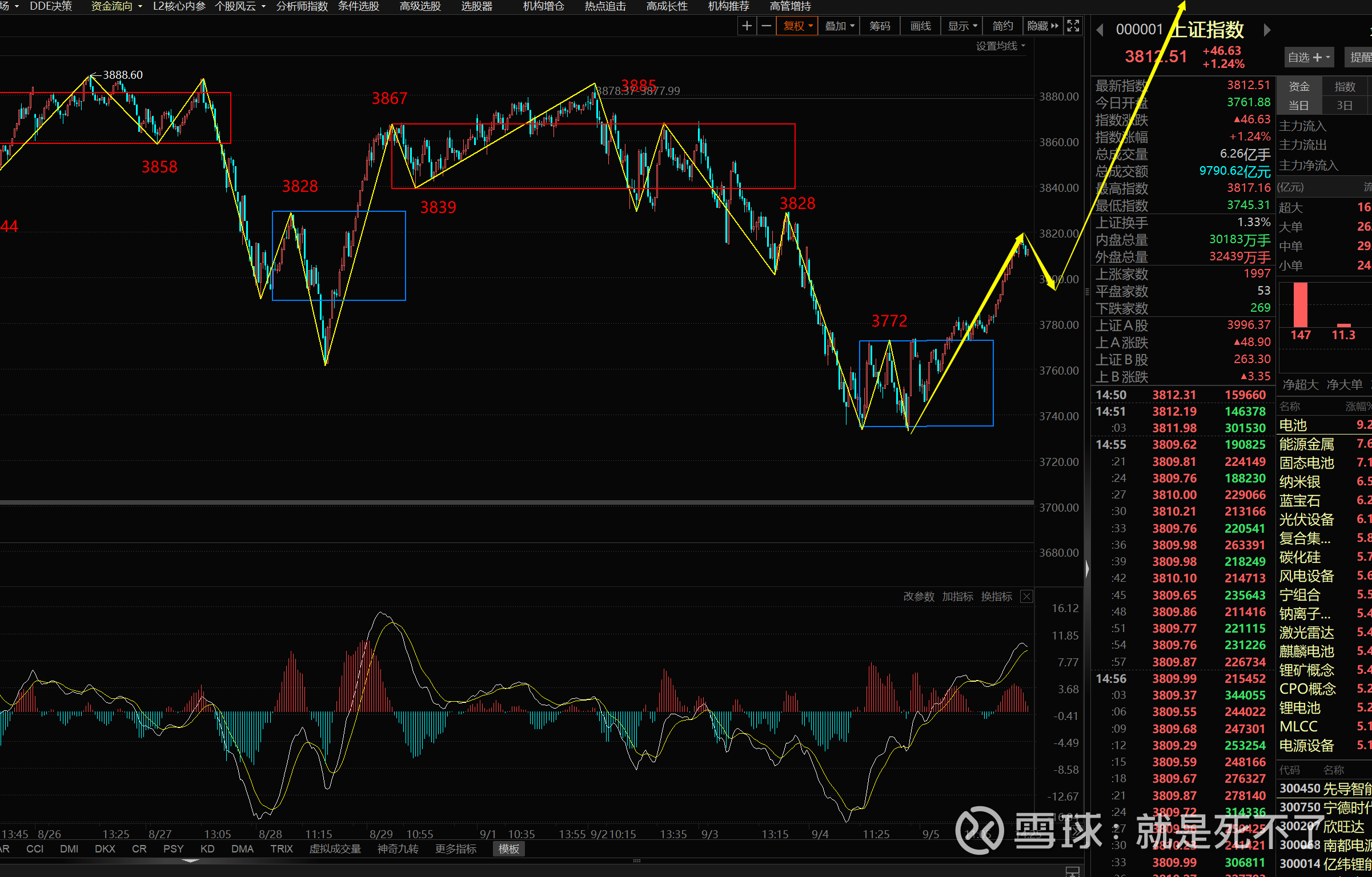This screenshot has width=1372, height=877.
Task: Open the 设置均线 moving-average dropdown
Action: (x=1000, y=46)
